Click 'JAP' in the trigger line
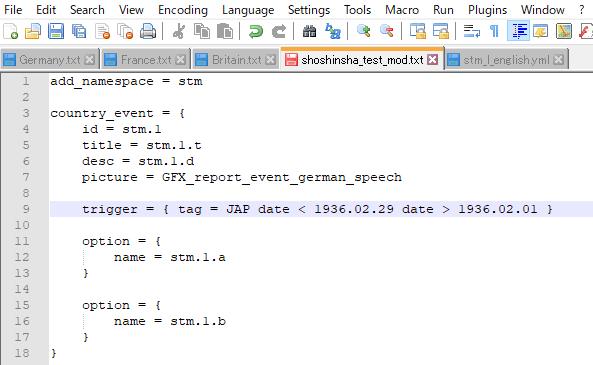 [238, 209]
